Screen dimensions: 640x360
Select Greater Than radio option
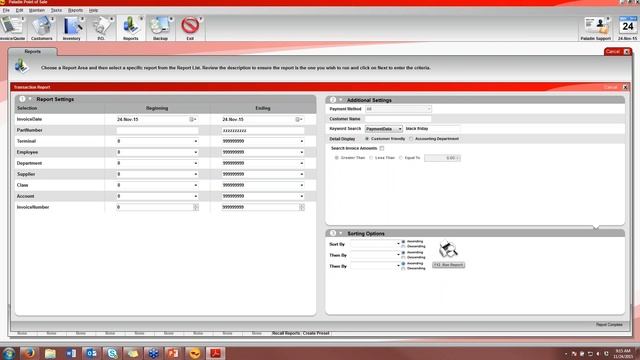[x=337, y=158]
